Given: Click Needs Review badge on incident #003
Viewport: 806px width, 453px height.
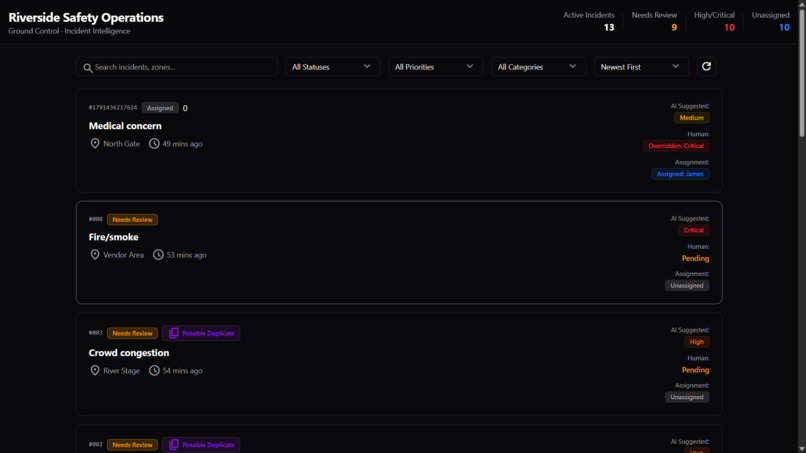Looking at the screenshot, I should pyautogui.click(x=132, y=333).
